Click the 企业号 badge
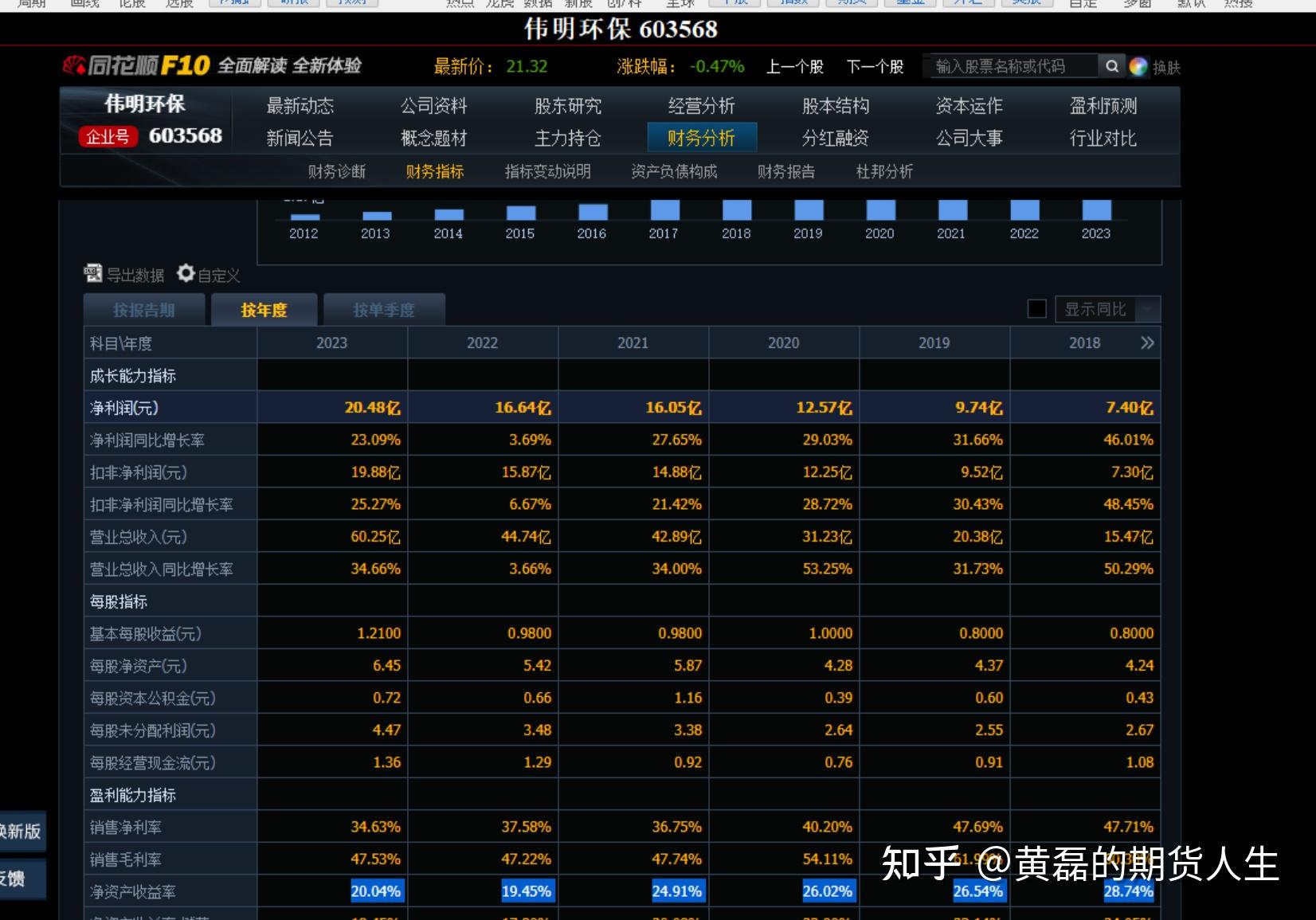1316x920 pixels. (108, 137)
